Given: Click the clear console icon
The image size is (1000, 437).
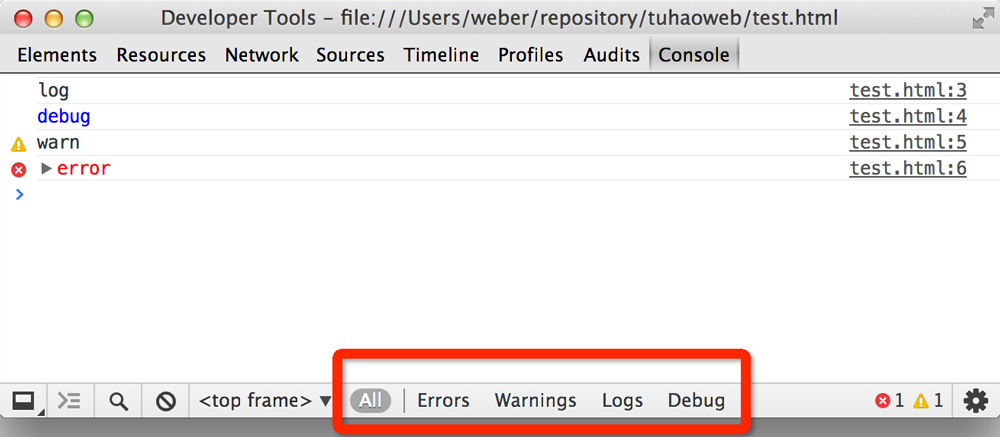Looking at the screenshot, I should [166, 401].
